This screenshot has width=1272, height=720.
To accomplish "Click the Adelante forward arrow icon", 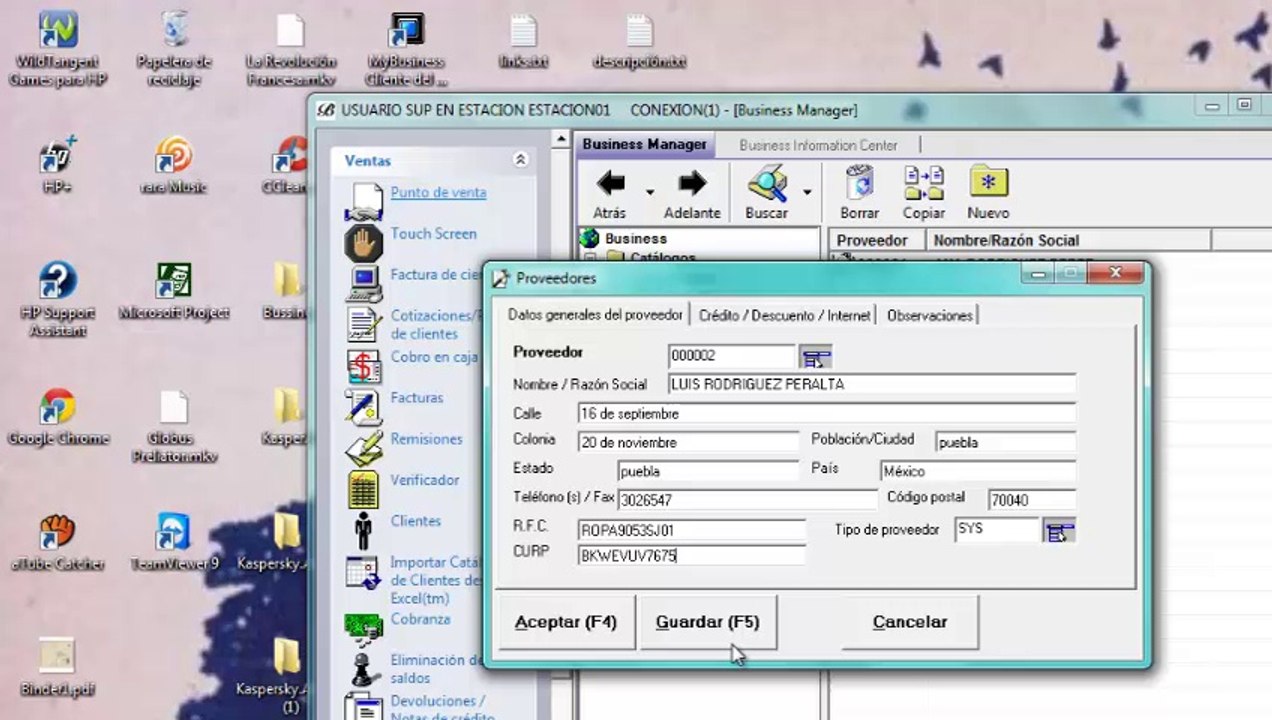I will point(692,184).
